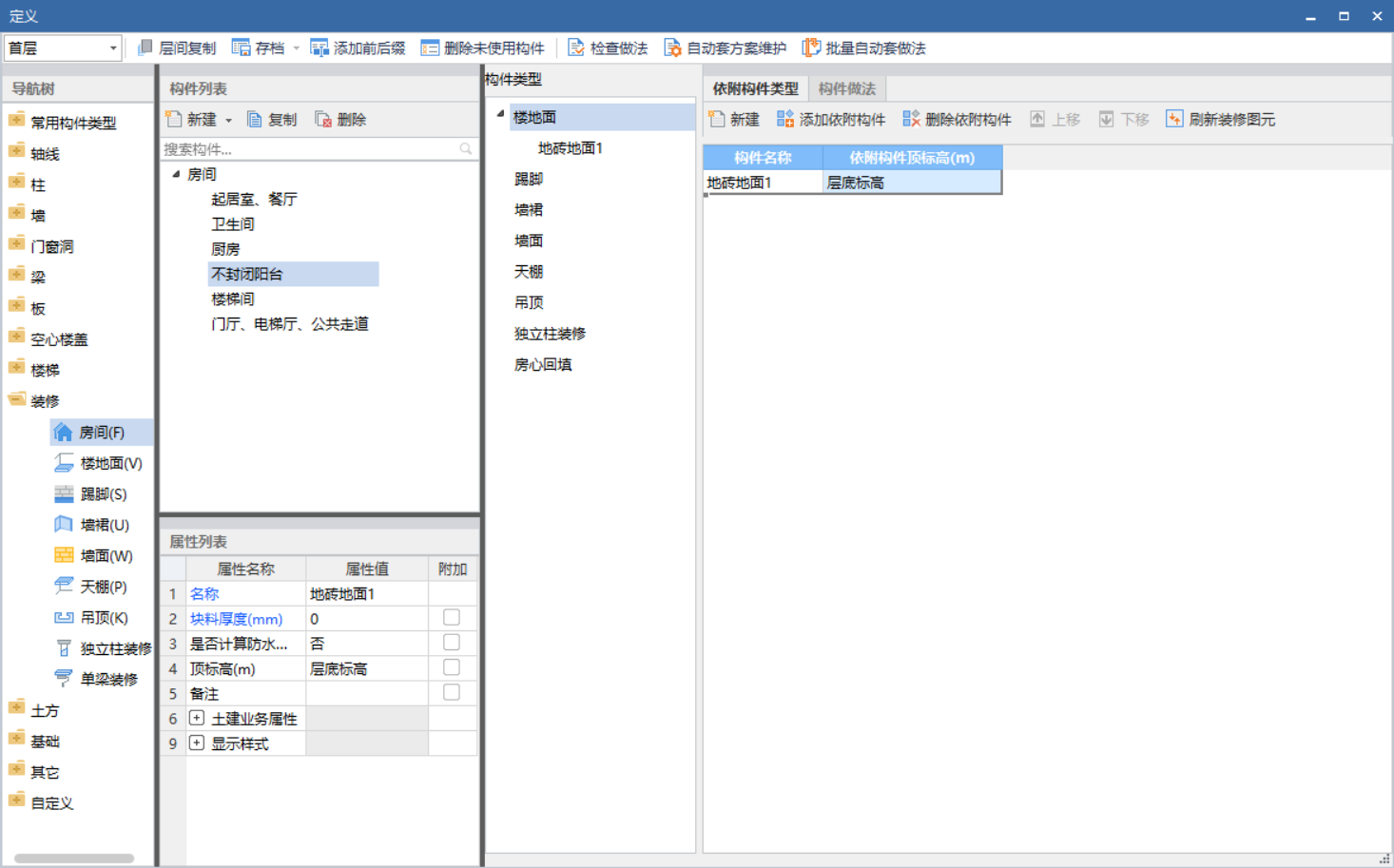Open 存档 dropdown arrow
The height and width of the screenshot is (868, 1394).
point(296,48)
